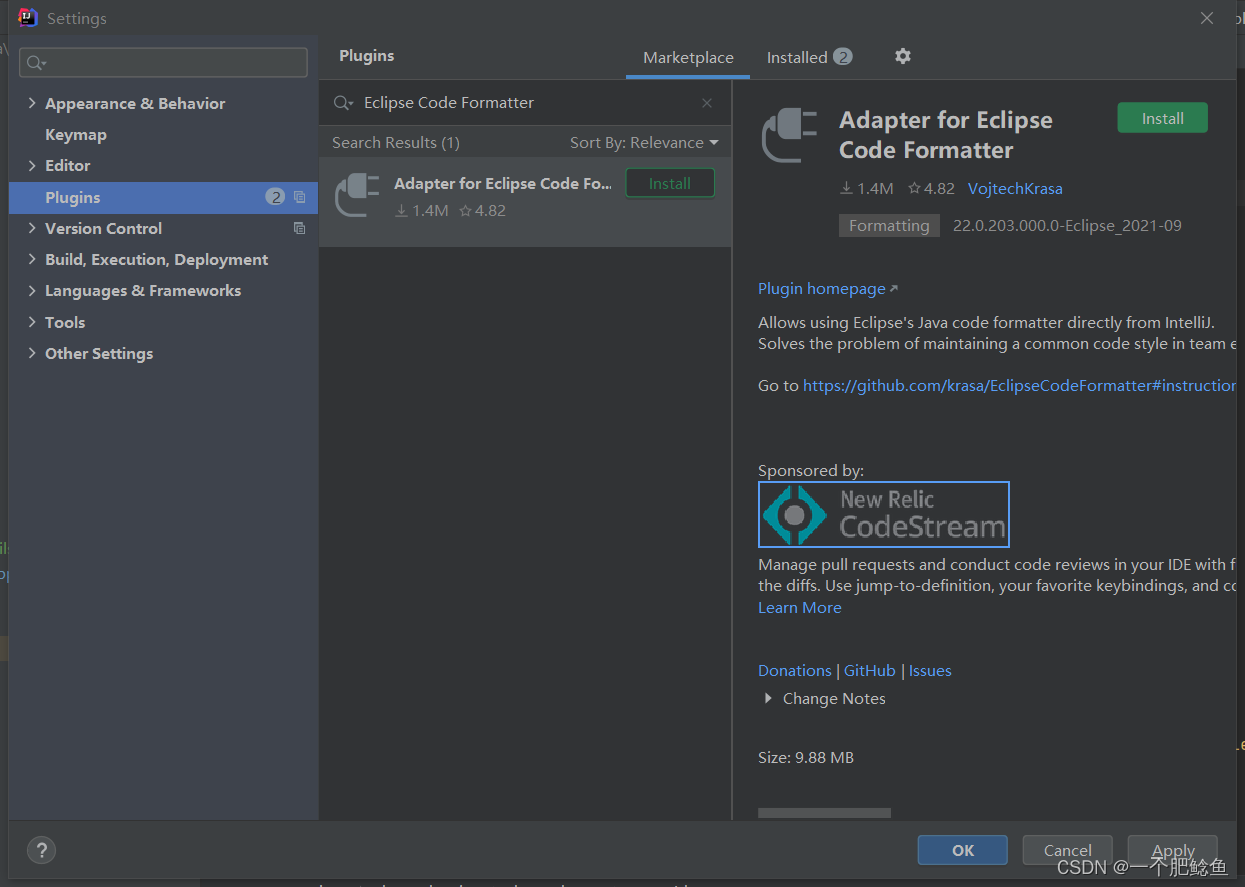Open VojtechKrasa vendor link

[1015, 188]
